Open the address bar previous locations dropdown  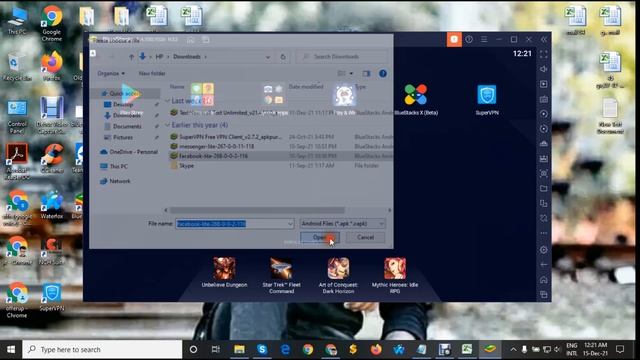click(x=268, y=57)
